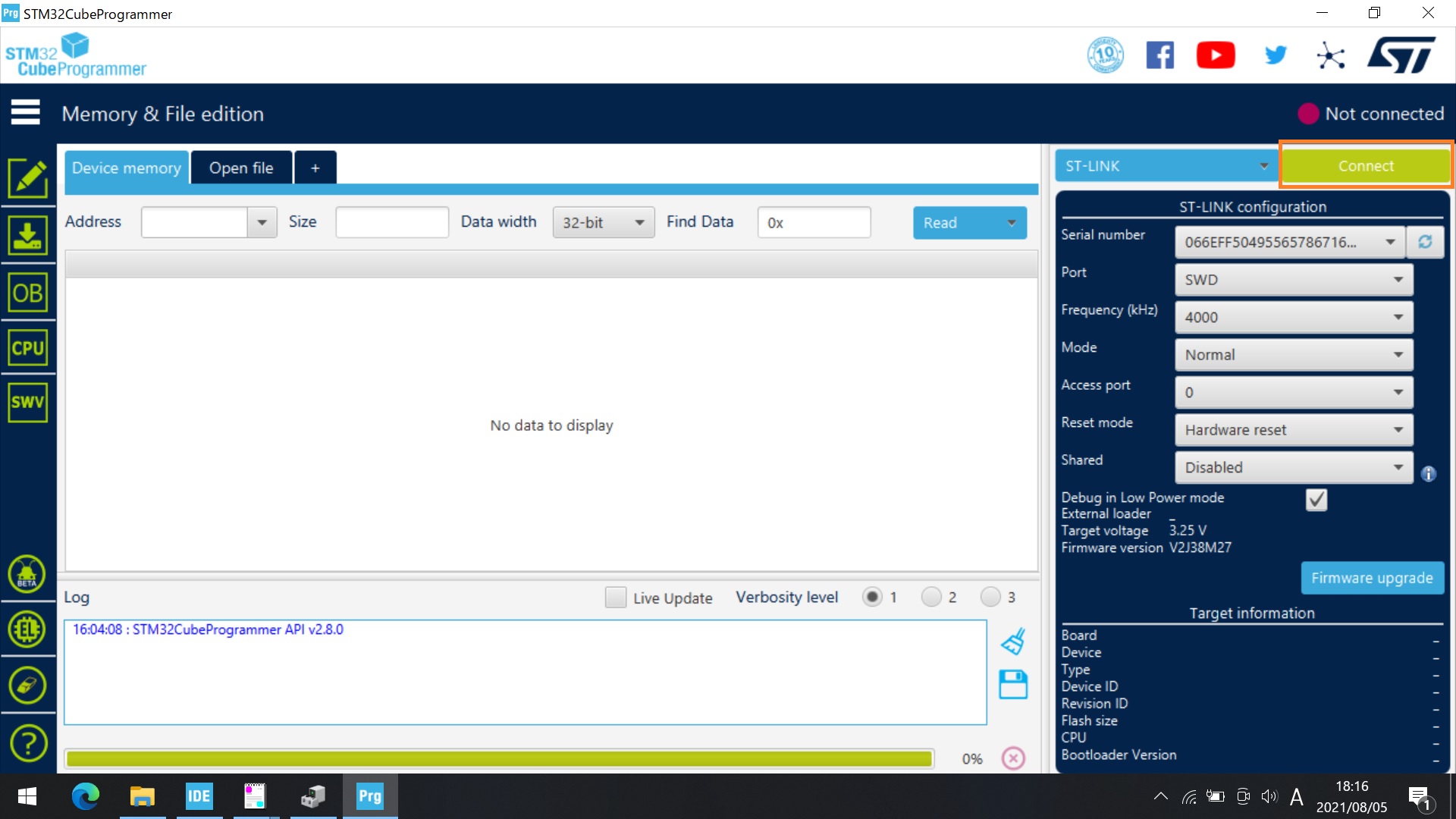Refresh the ST-LINK serial number list
The height and width of the screenshot is (819, 1456).
(1425, 242)
